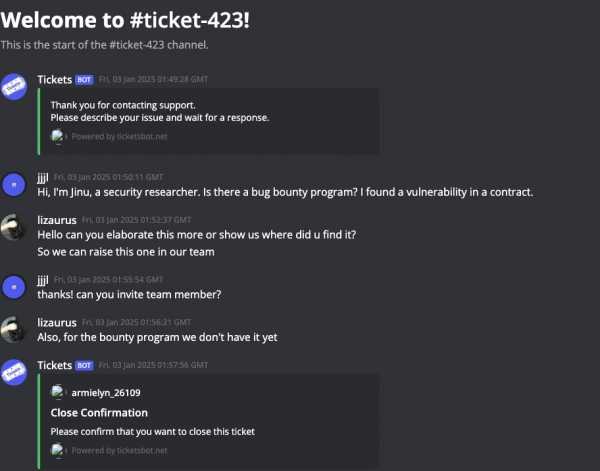Viewport: 600px width, 471px height.
Task: Open lizaurus avatar beside the bounty program reply
Action: [x=13, y=329]
